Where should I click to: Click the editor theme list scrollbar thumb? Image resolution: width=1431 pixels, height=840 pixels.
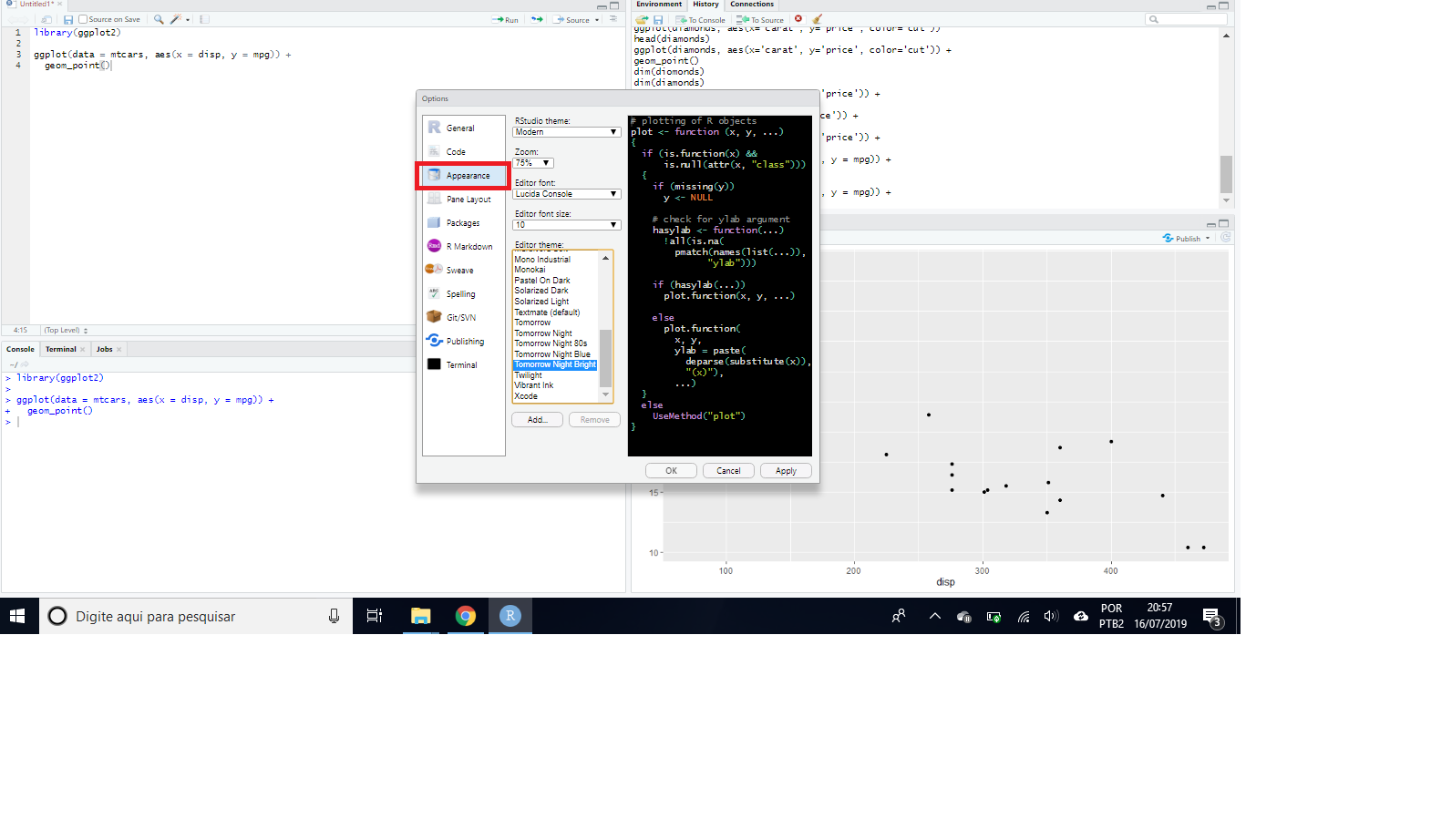(x=605, y=358)
